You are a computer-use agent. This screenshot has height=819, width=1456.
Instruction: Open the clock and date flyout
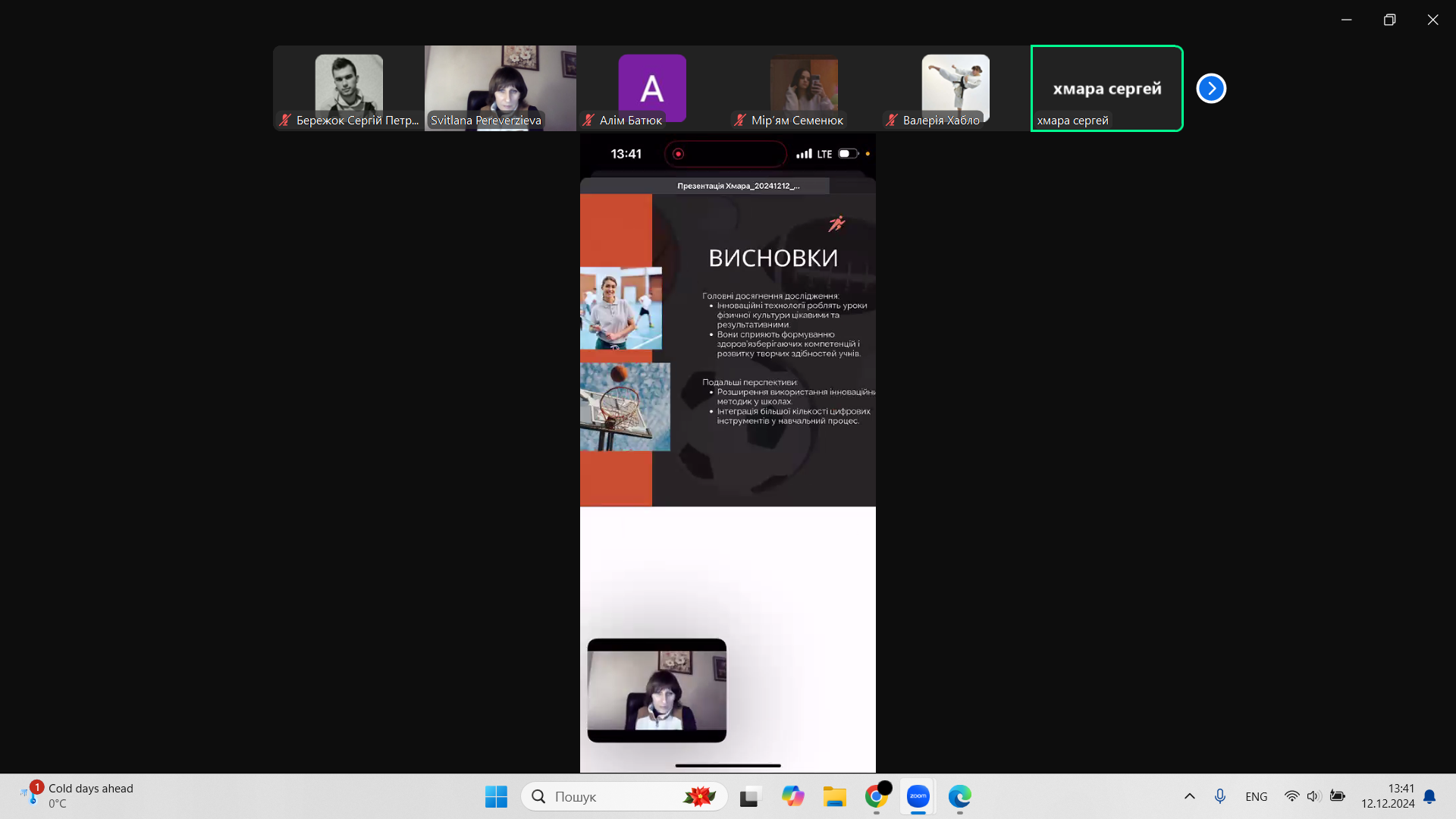pyautogui.click(x=1387, y=796)
